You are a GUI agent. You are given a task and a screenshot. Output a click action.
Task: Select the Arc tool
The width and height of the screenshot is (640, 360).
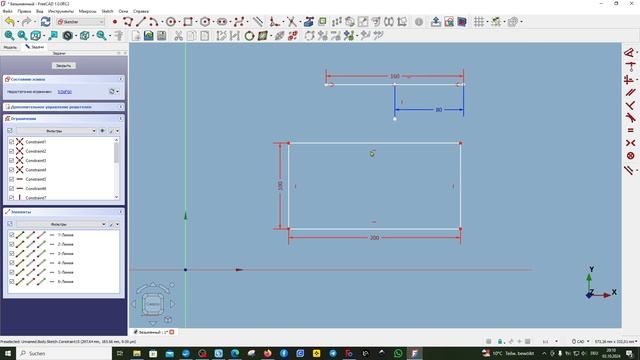(x=153, y=22)
